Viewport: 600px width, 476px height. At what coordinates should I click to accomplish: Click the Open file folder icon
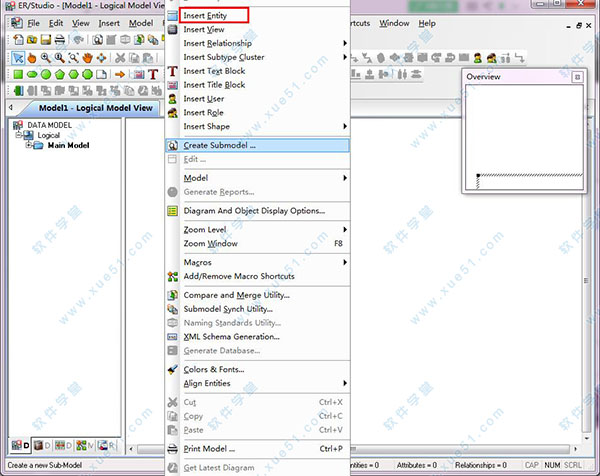pyautogui.click(x=32, y=40)
